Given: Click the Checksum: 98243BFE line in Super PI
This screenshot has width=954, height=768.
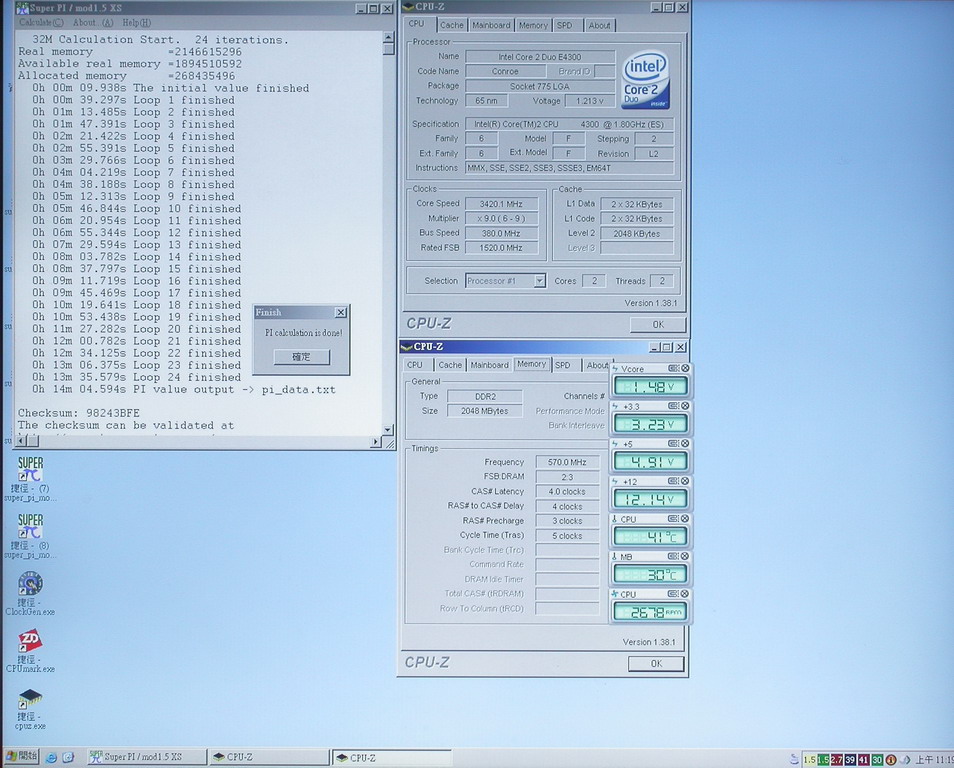Looking at the screenshot, I should click(x=78, y=413).
